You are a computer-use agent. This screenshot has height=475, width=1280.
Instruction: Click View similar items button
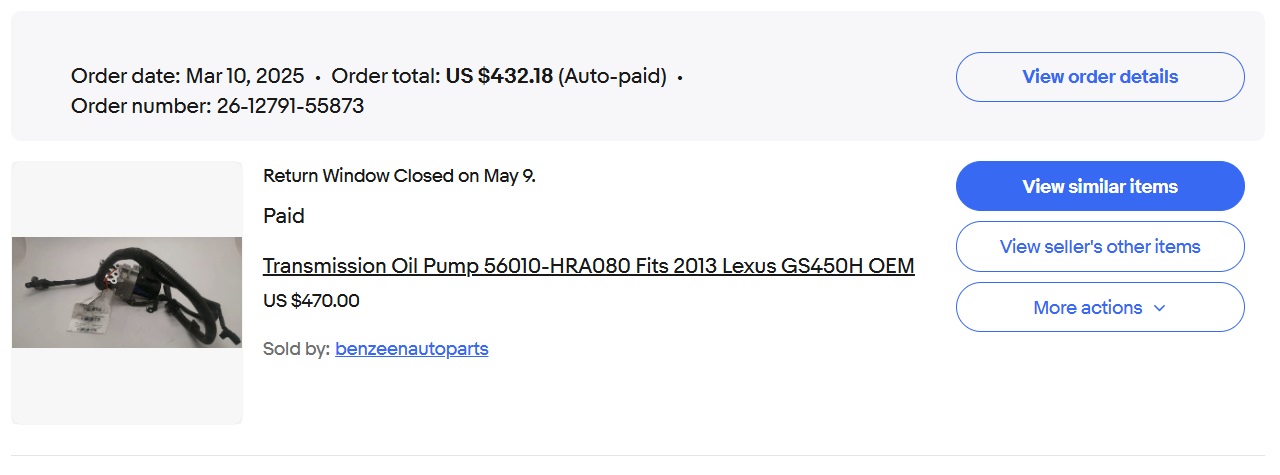tap(1100, 186)
